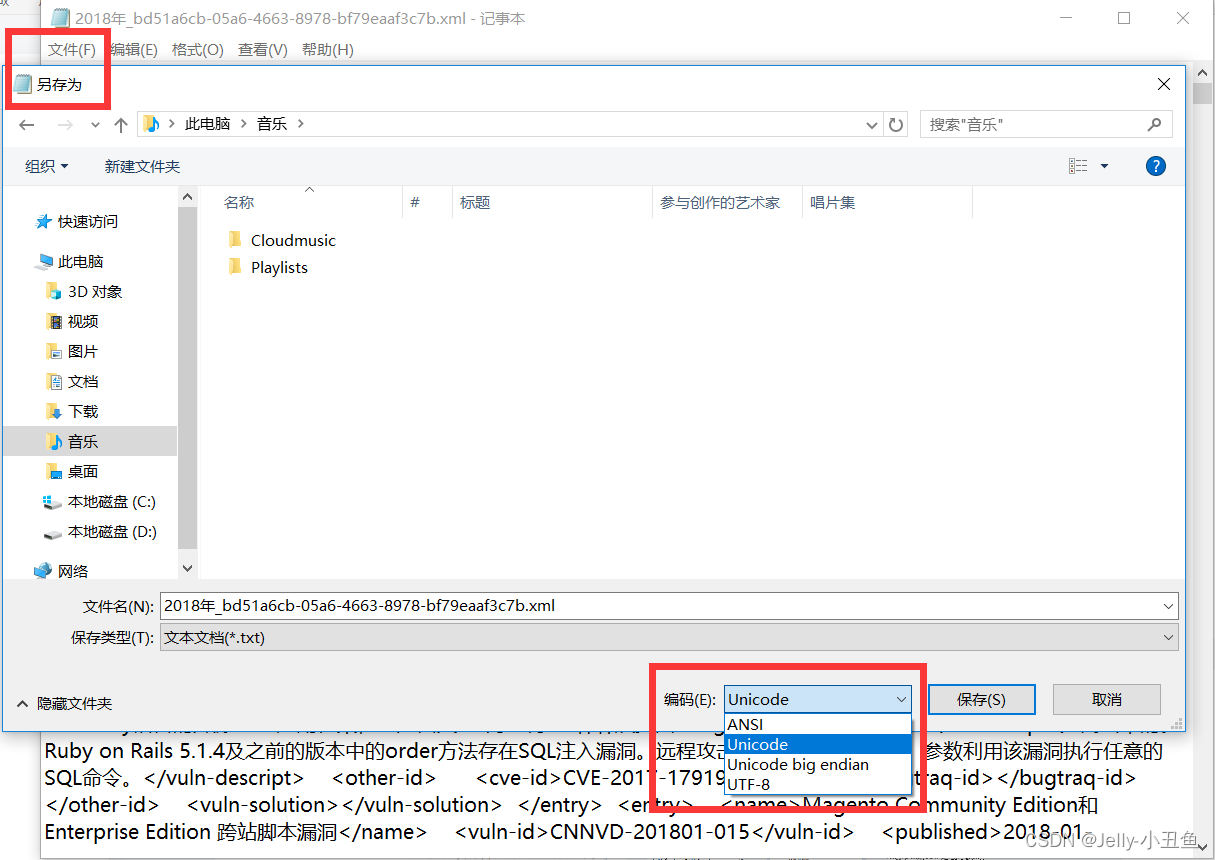Click the 编码(E) Unicode combo box
The width and height of the screenshot is (1215, 860).
(818, 699)
